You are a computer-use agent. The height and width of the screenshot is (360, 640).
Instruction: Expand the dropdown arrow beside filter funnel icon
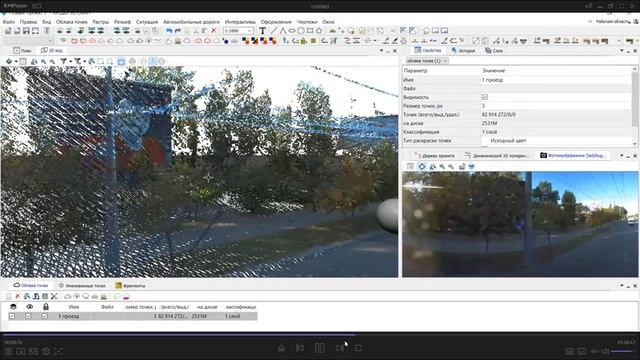71,62
